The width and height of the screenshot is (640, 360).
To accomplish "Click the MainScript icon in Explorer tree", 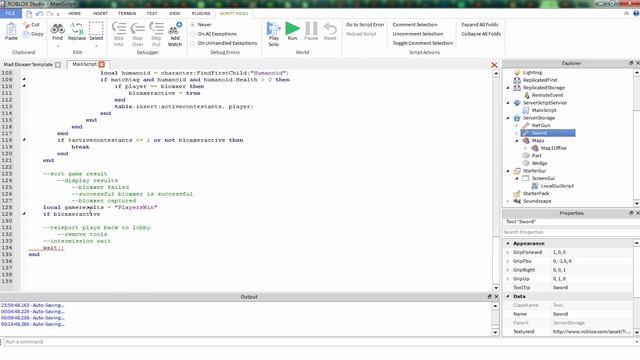I will coord(526,110).
